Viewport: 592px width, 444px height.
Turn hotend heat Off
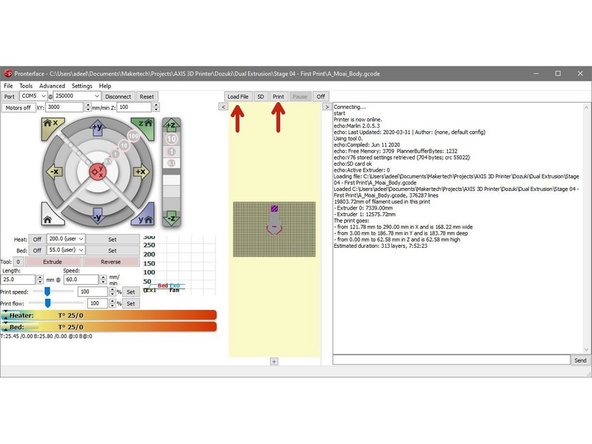(x=37, y=239)
